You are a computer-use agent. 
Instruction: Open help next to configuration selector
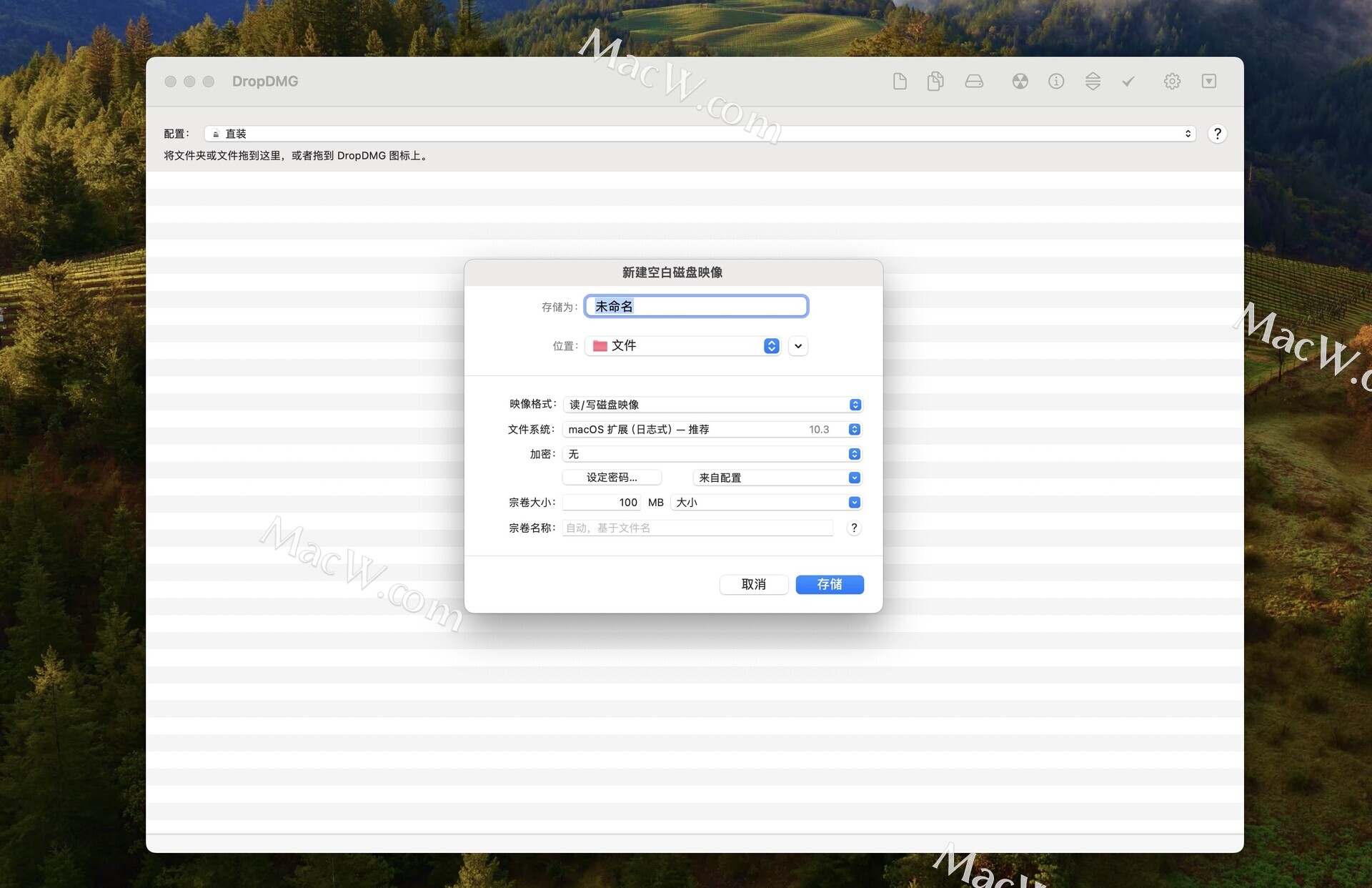click(1218, 134)
